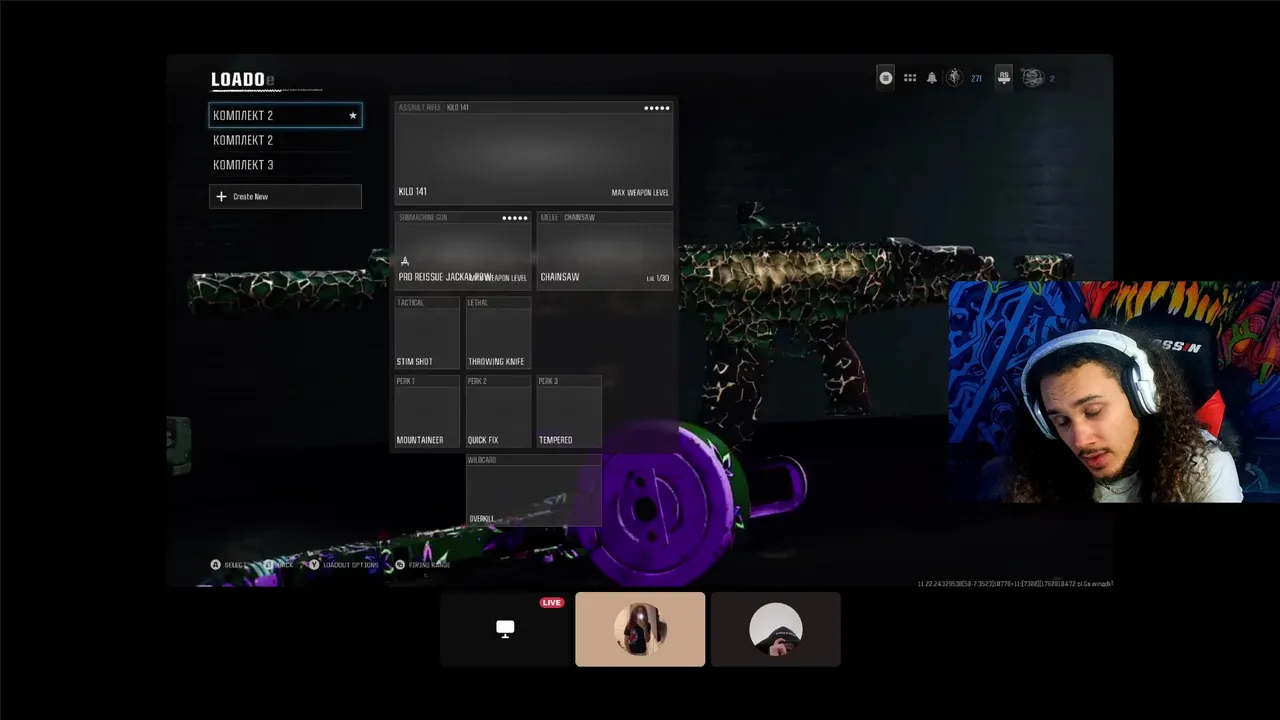This screenshot has height=720, width=1280.
Task: Click the submachine gun attachment dots
Action: point(514,218)
